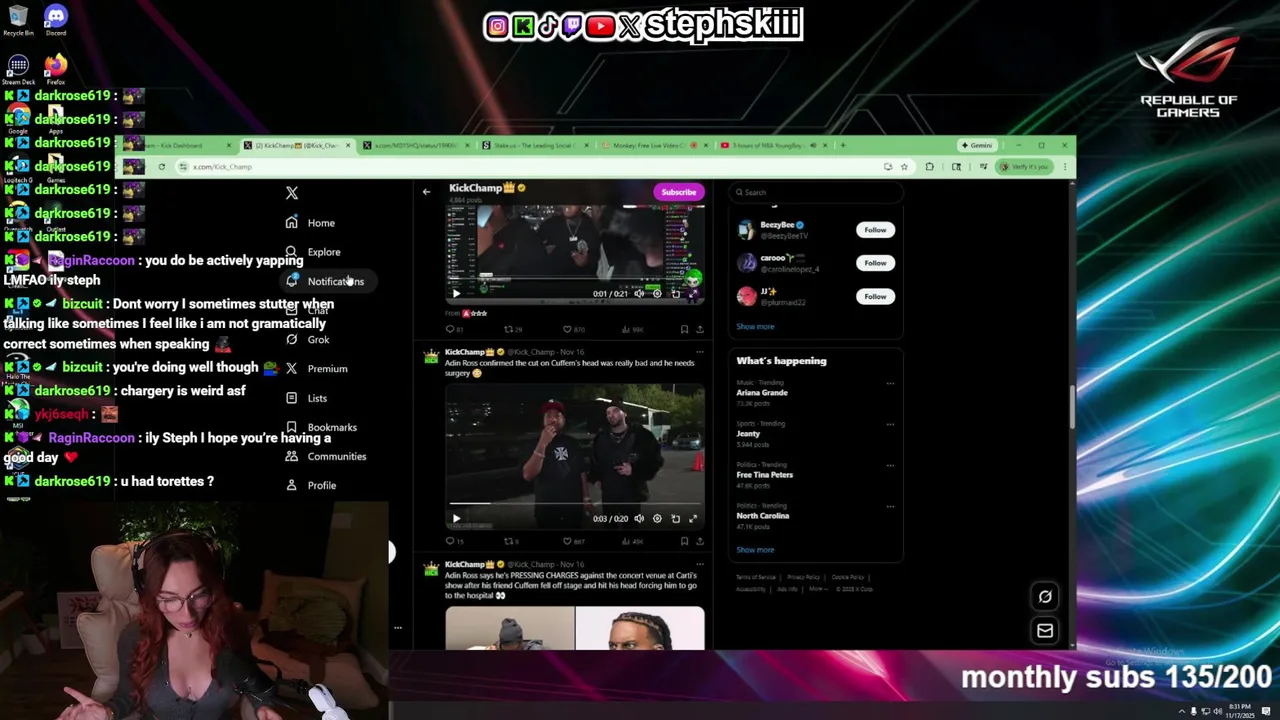Mute the 0:01 / 0:21 video

tap(639, 294)
